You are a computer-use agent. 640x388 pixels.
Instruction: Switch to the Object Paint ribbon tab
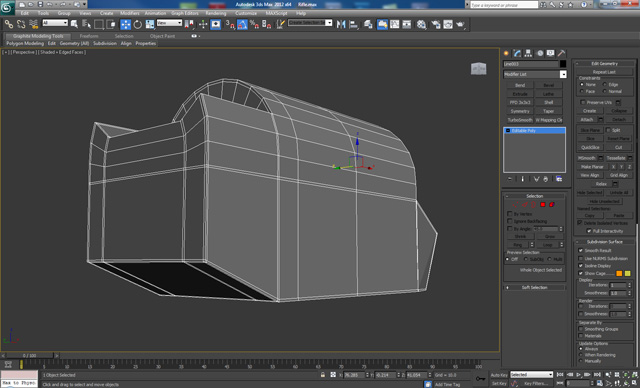point(162,36)
